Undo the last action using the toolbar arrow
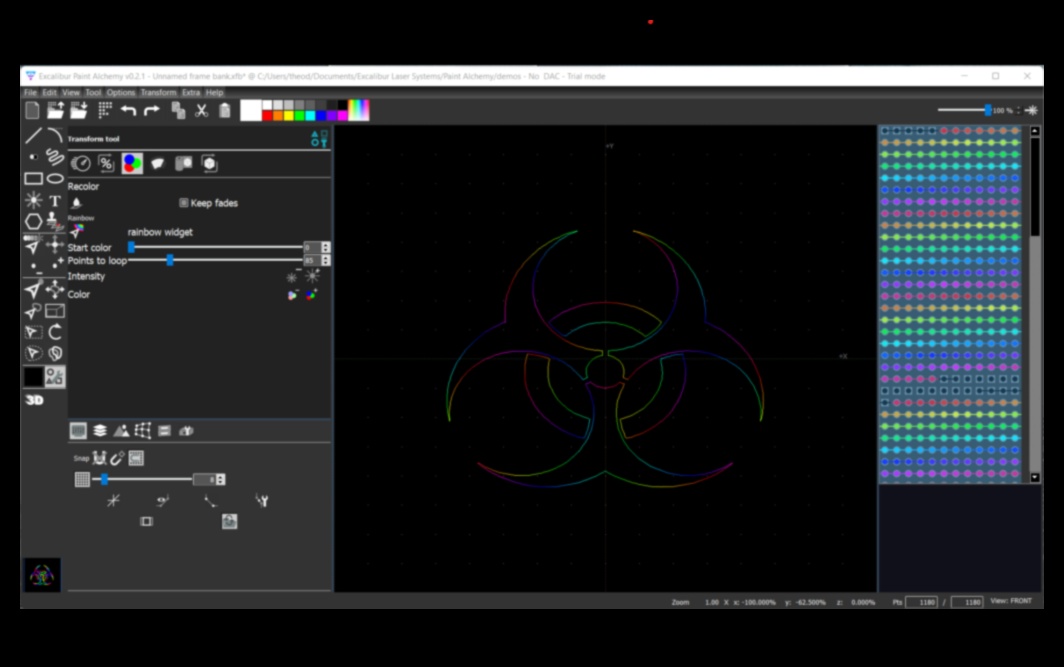The image size is (1064, 667). [x=131, y=111]
